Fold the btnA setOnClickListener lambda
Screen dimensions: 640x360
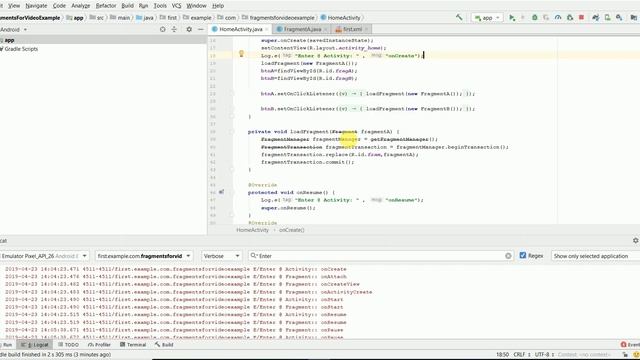232,93
